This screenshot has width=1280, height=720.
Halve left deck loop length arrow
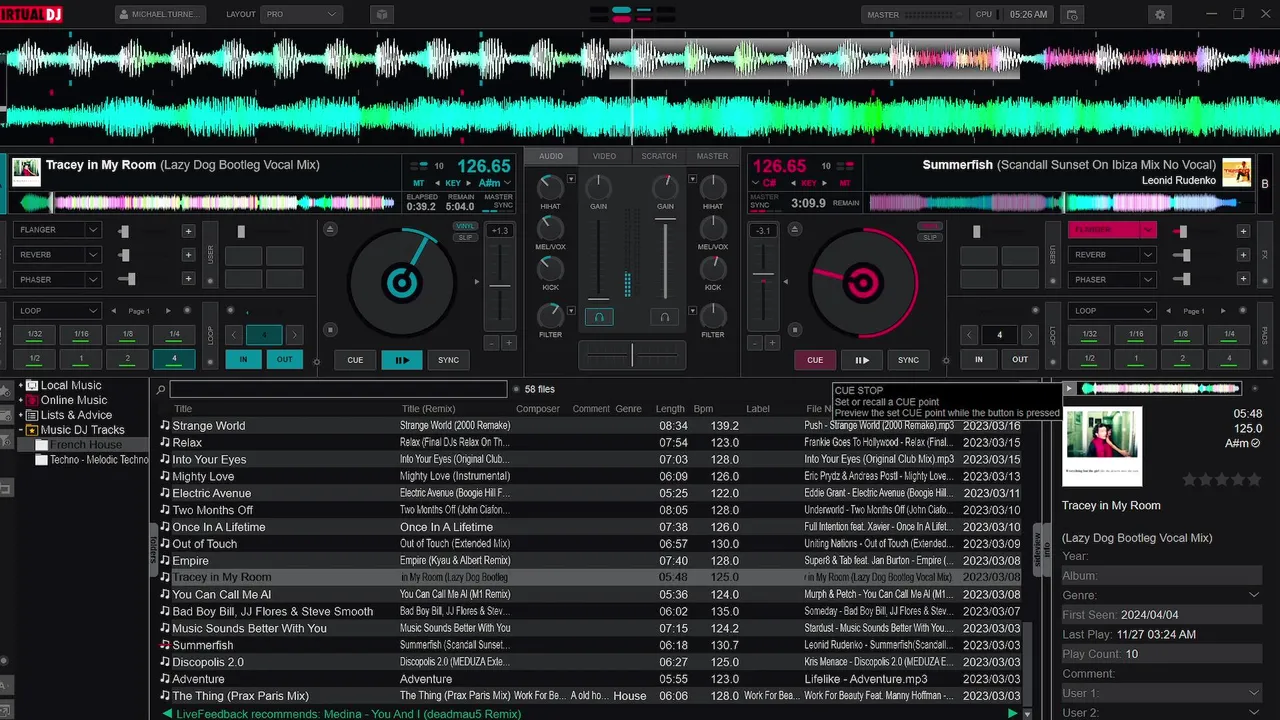(x=234, y=335)
